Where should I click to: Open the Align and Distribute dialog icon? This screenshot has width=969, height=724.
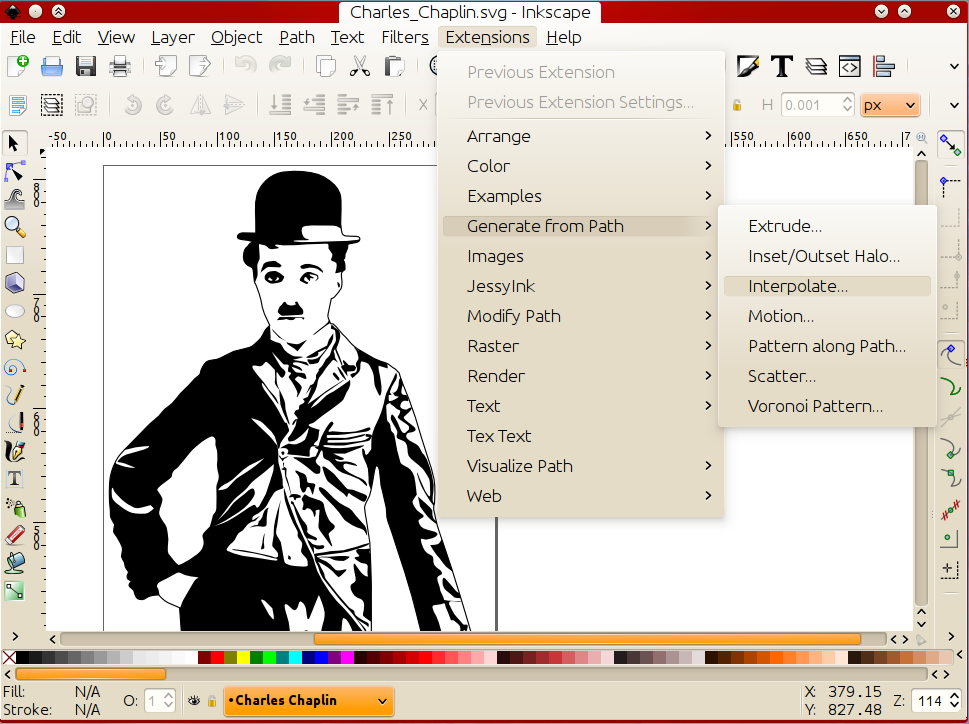884,66
